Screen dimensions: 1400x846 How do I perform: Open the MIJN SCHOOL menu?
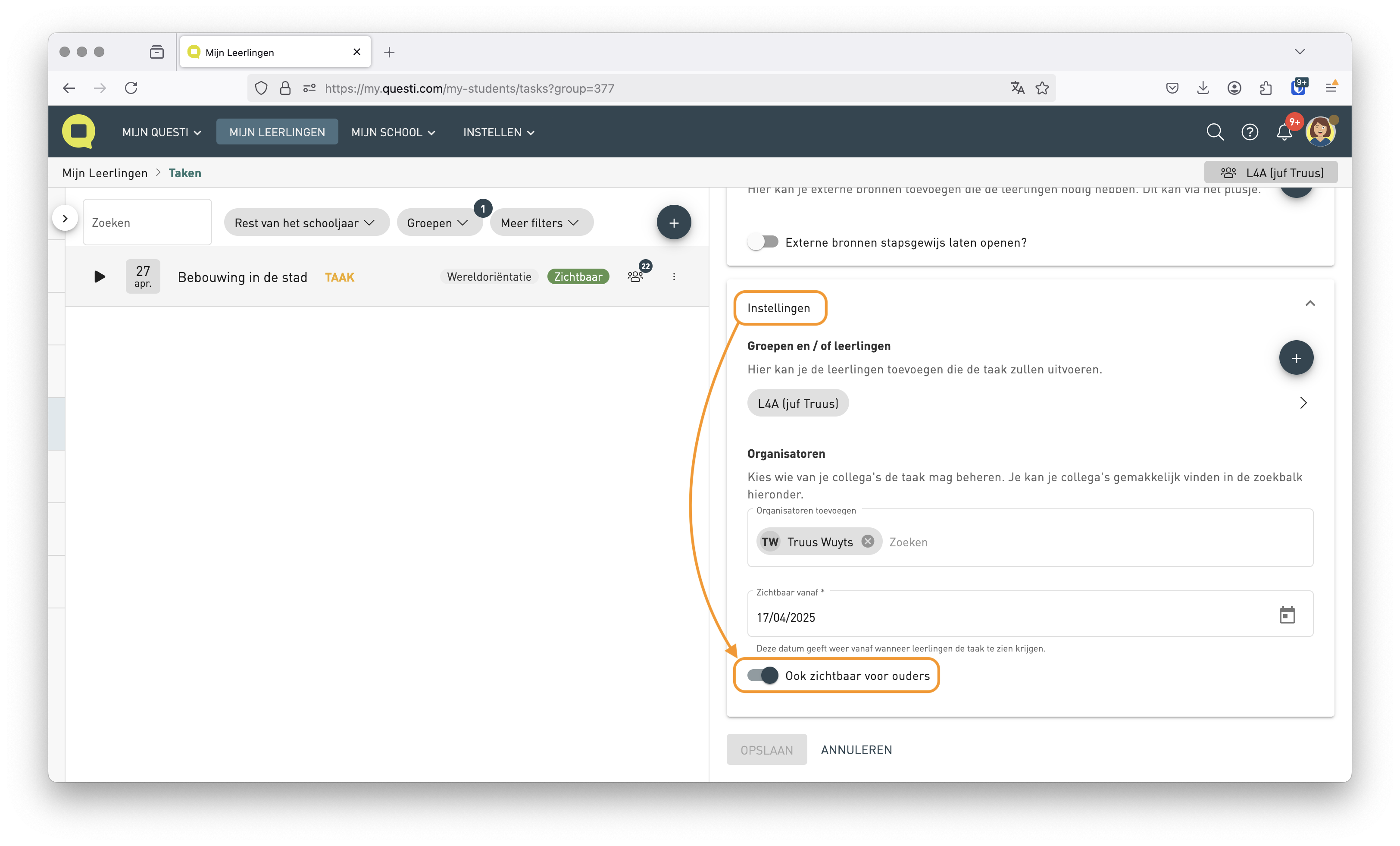tap(393, 132)
